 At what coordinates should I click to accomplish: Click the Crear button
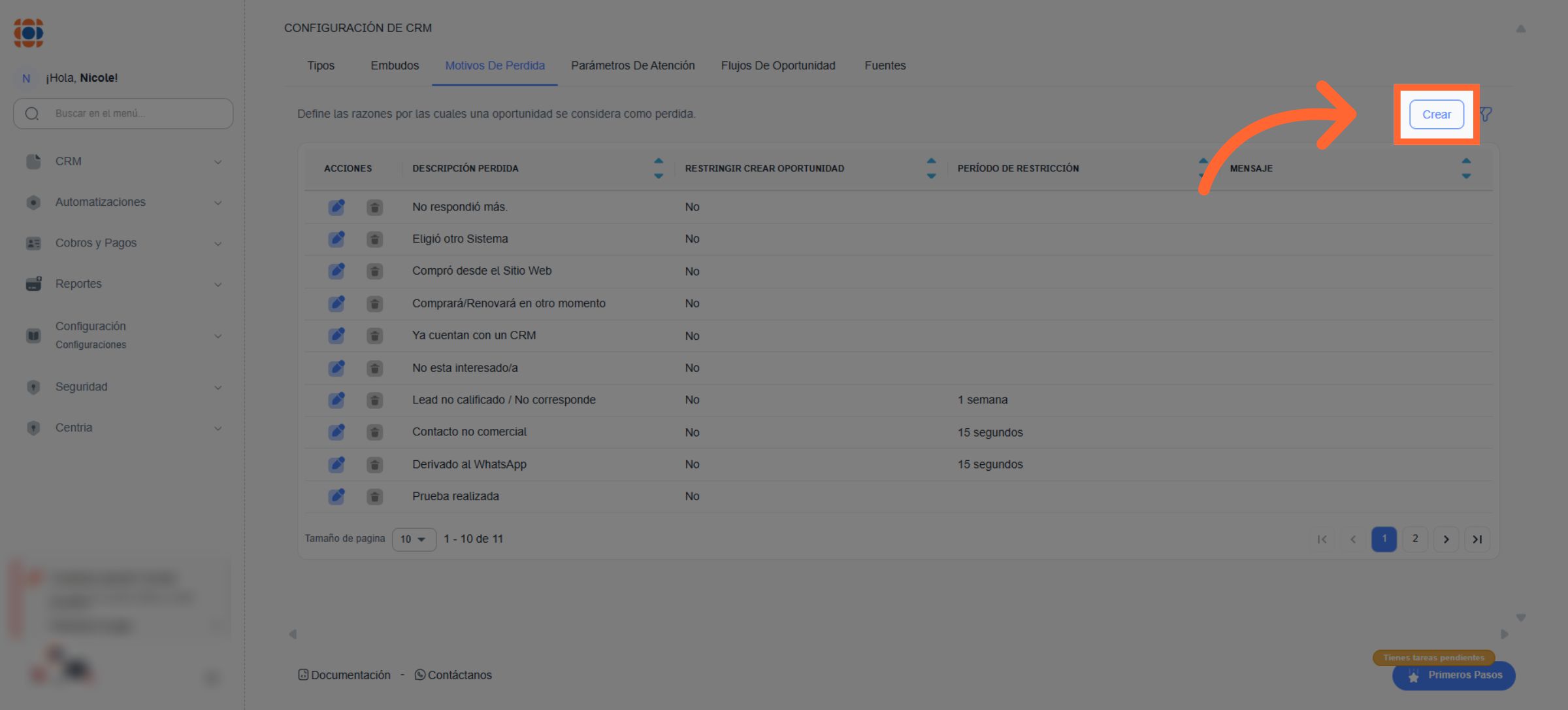(1436, 114)
